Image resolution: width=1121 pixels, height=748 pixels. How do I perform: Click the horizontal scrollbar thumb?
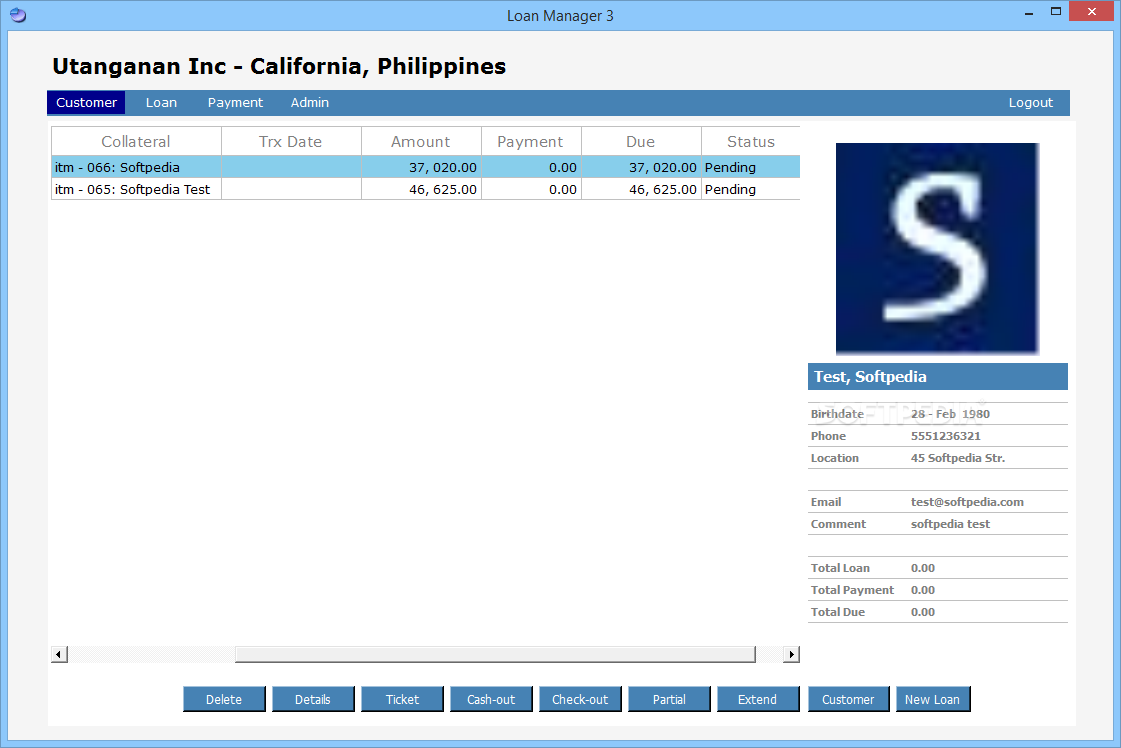pyautogui.click(x=495, y=654)
